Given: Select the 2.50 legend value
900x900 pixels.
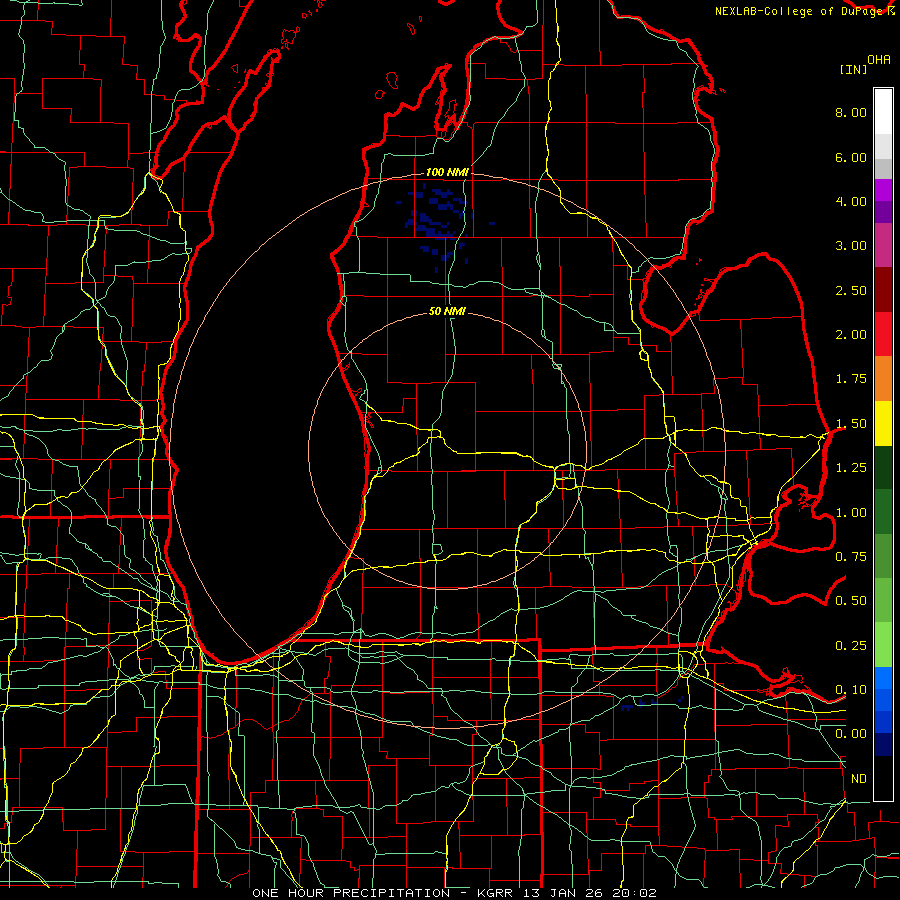Looking at the screenshot, I should pyautogui.click(x=851, y=290).
